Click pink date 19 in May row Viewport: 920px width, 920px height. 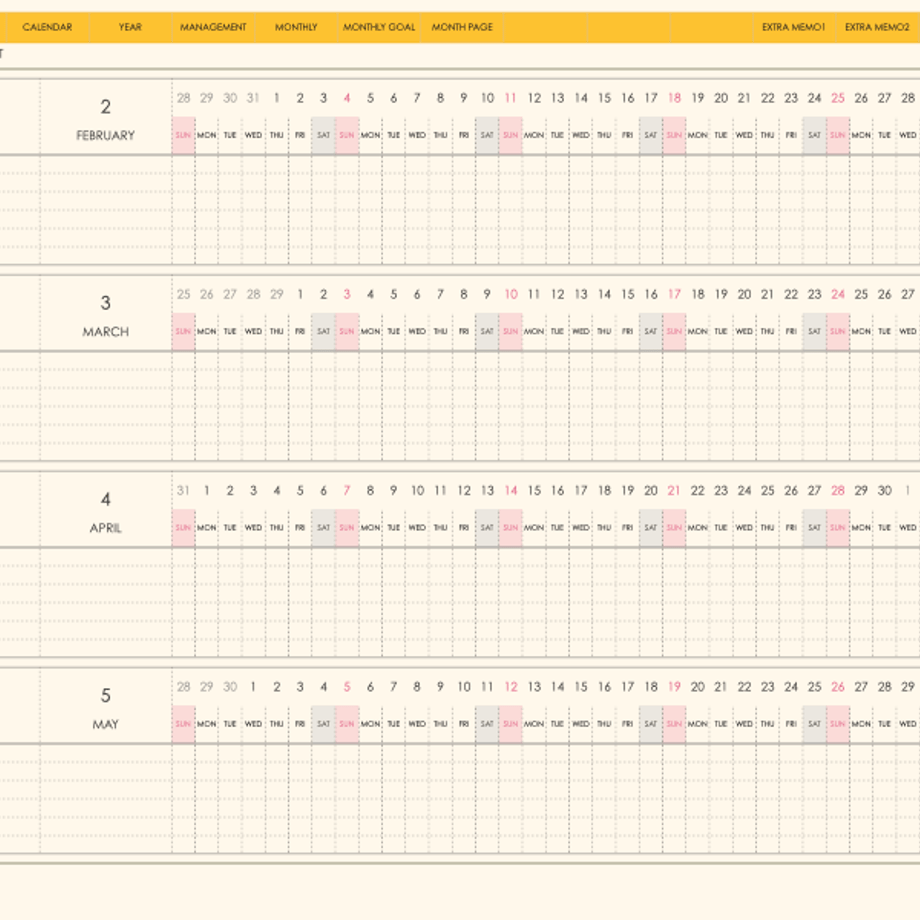click(x=674, y=687)
